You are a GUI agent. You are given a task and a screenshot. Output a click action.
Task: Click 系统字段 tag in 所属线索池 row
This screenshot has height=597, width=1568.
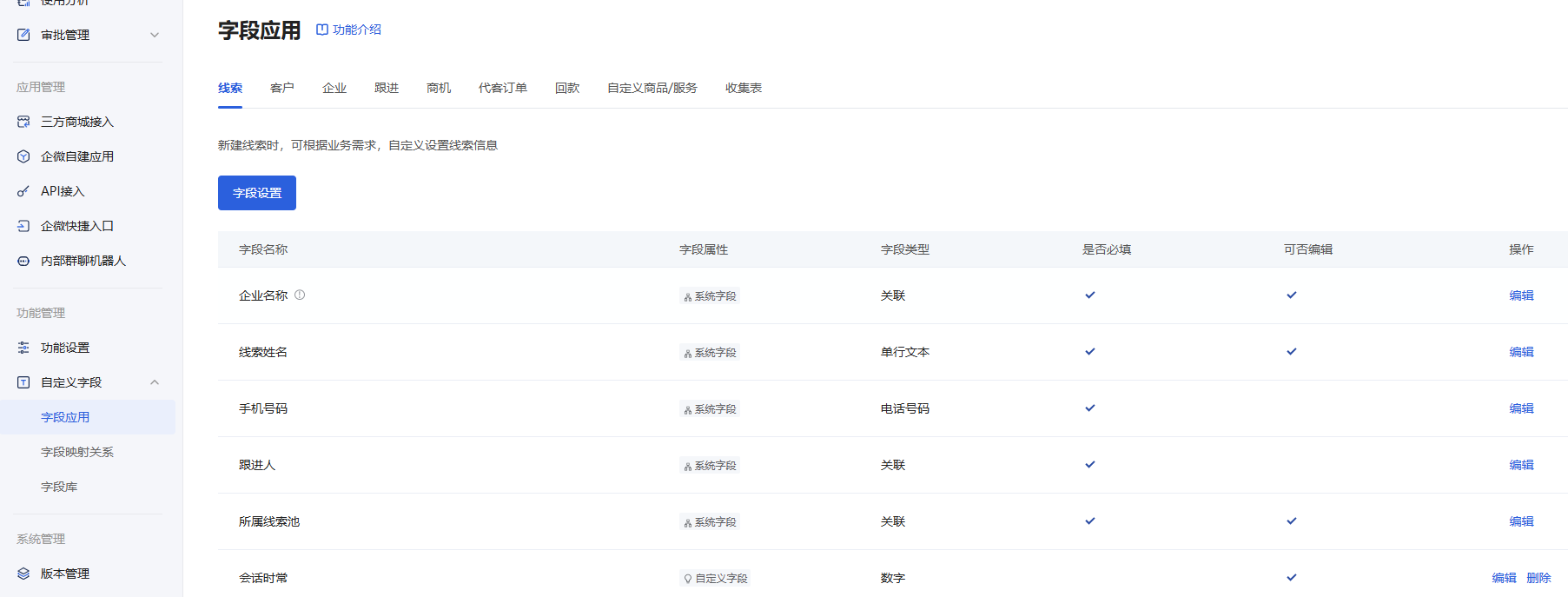click(x=710, y=522)
